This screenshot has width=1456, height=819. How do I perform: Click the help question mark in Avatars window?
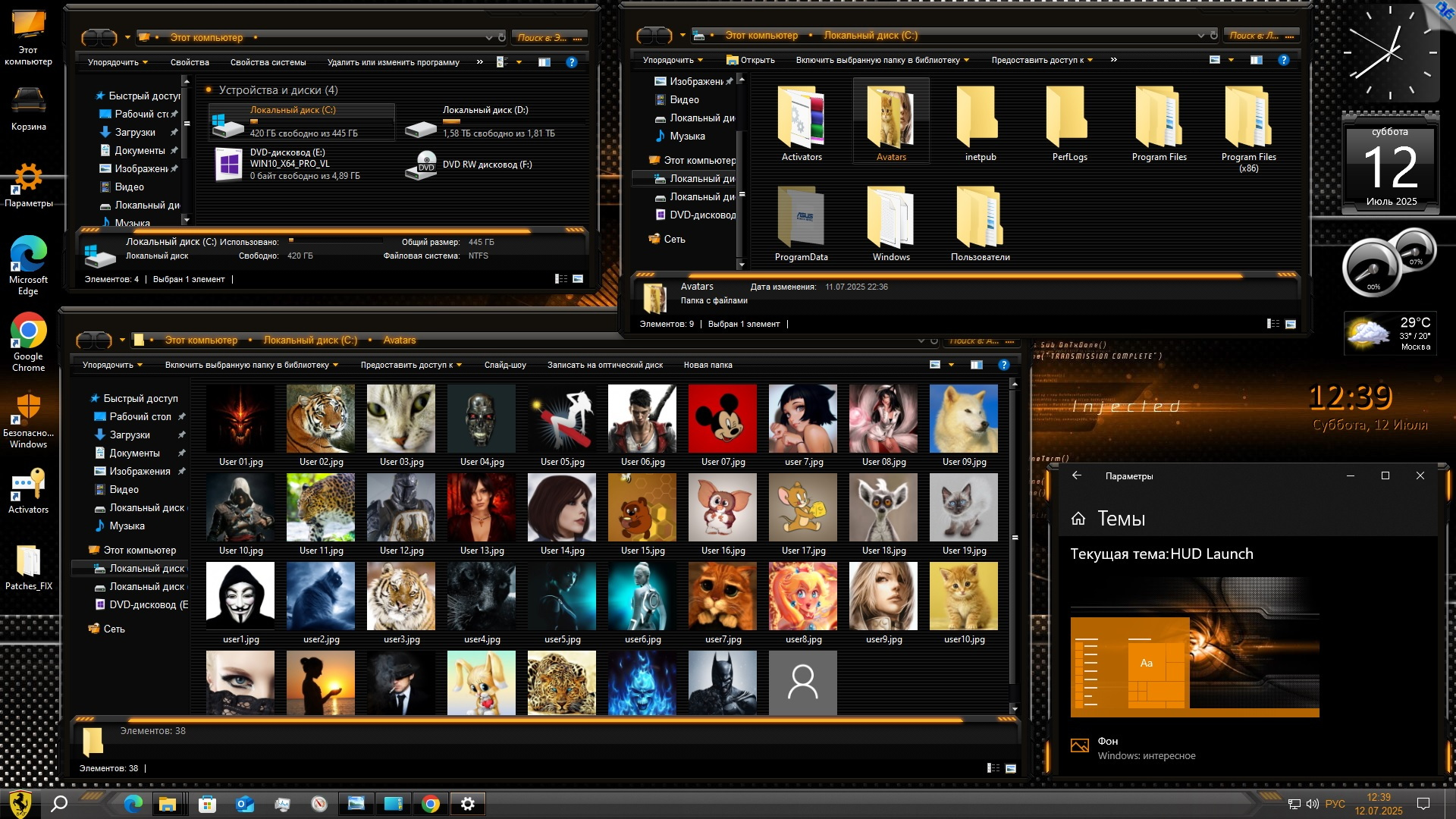click(x=1003, y=365)
